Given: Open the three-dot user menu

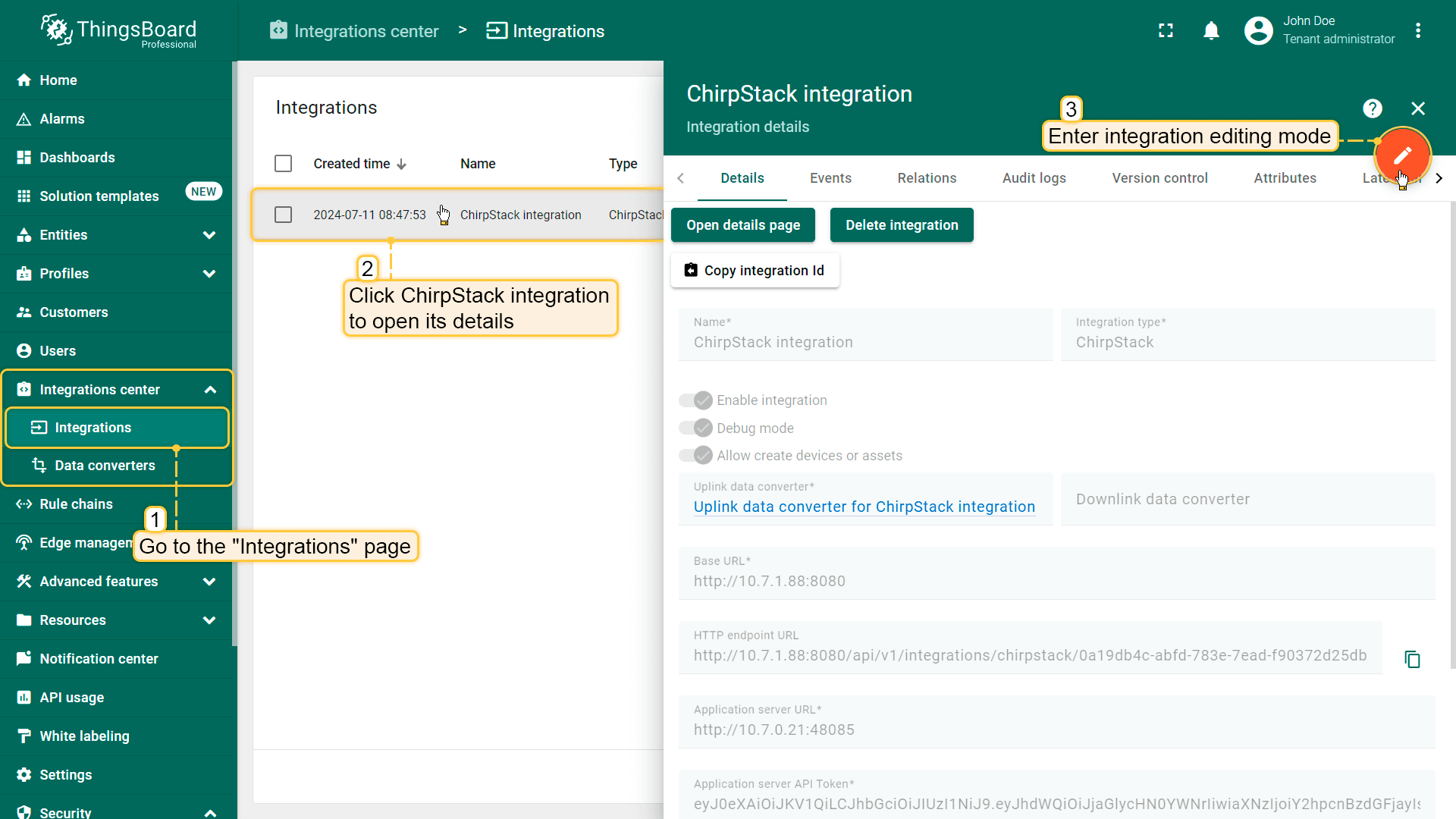Looking at the screenshot, I should click(1418, 31).
